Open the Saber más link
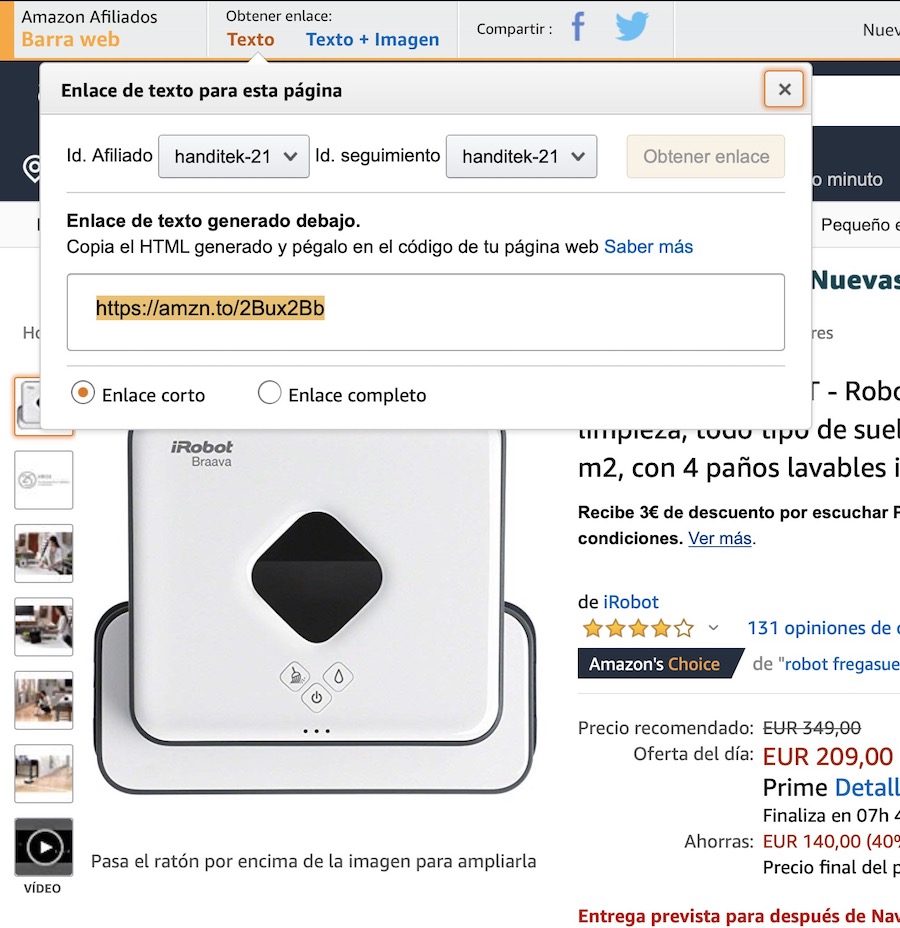Image resolution: width=900 pixels, height=928 pixels. tap(648, 247)
